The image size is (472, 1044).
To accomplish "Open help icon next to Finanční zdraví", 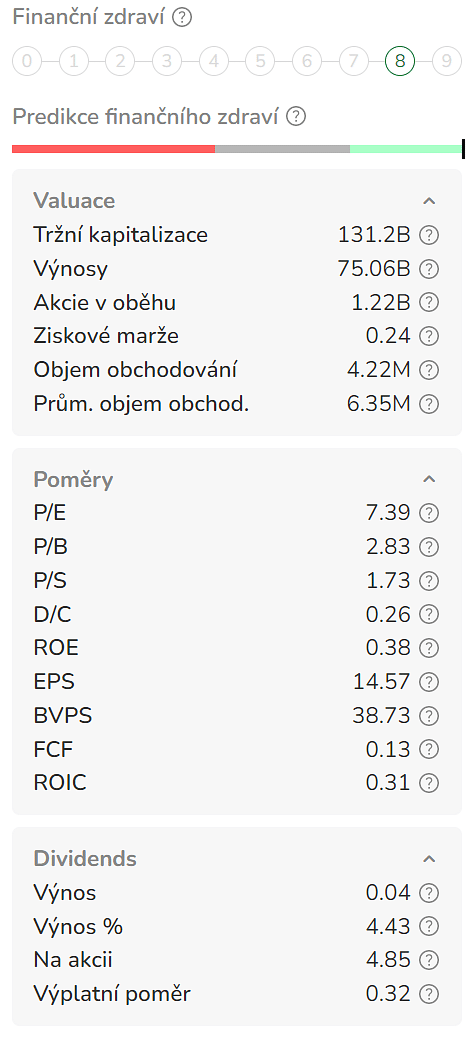I will [x=182, y=17].
